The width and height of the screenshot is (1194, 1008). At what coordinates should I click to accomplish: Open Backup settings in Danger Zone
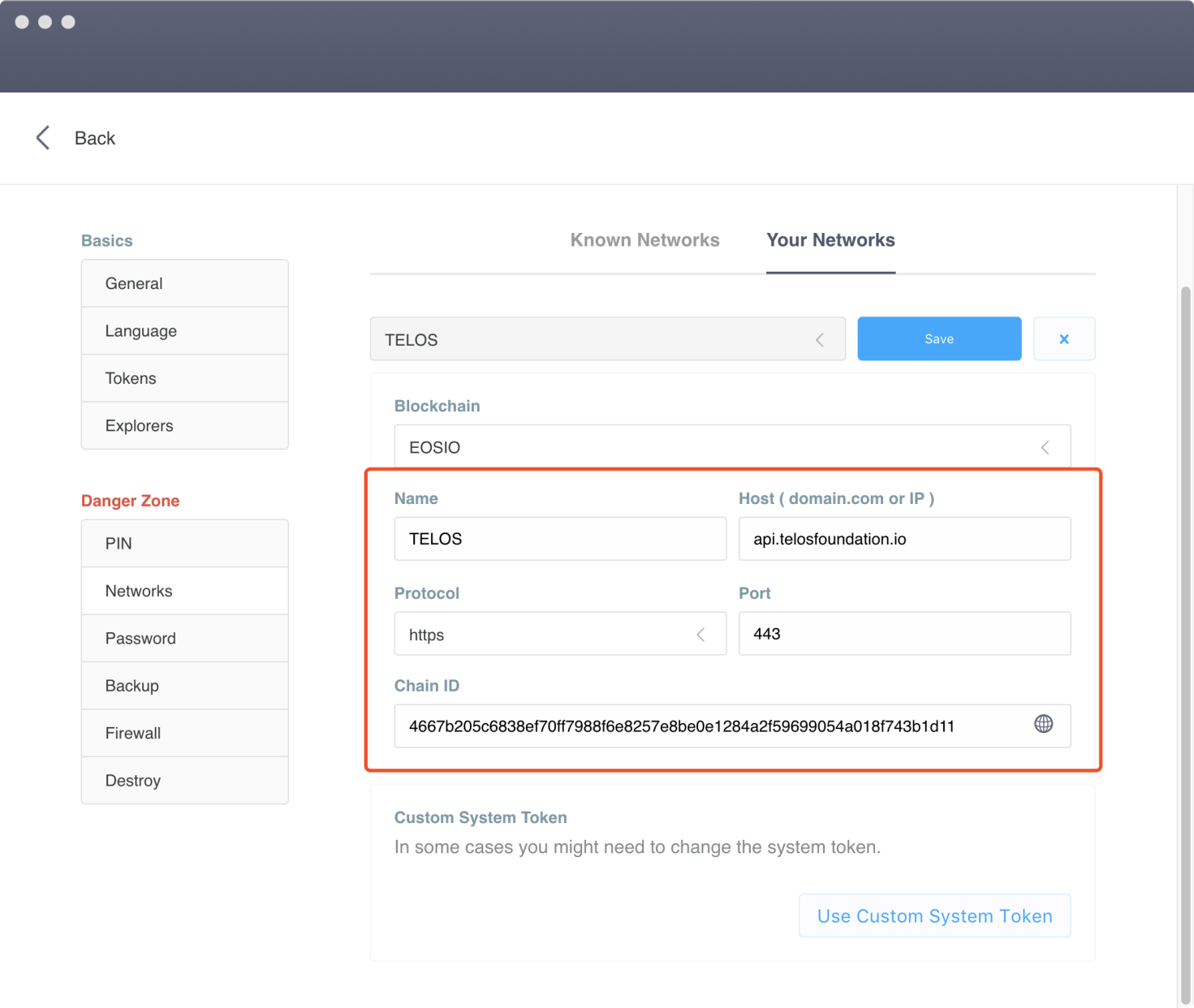pos(185,686)
